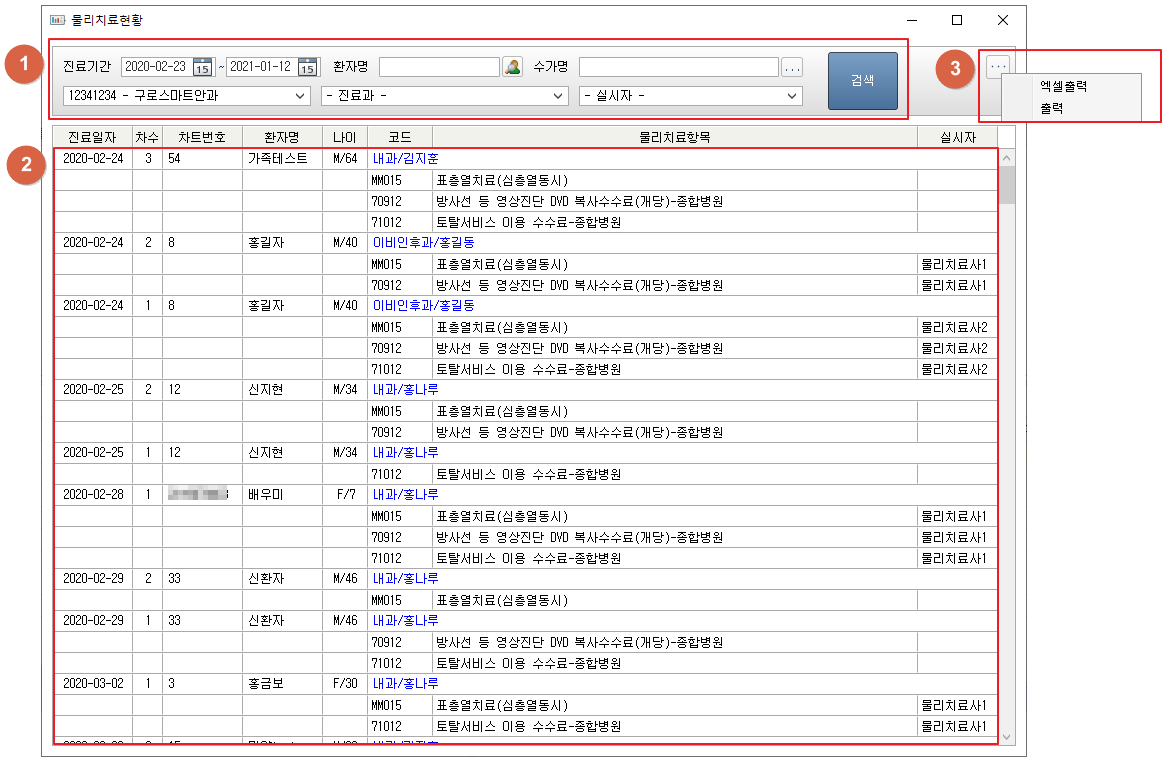Click the 내과/김지훈 link in the first row
1168x760 pixels.
(x=405, y=159)
